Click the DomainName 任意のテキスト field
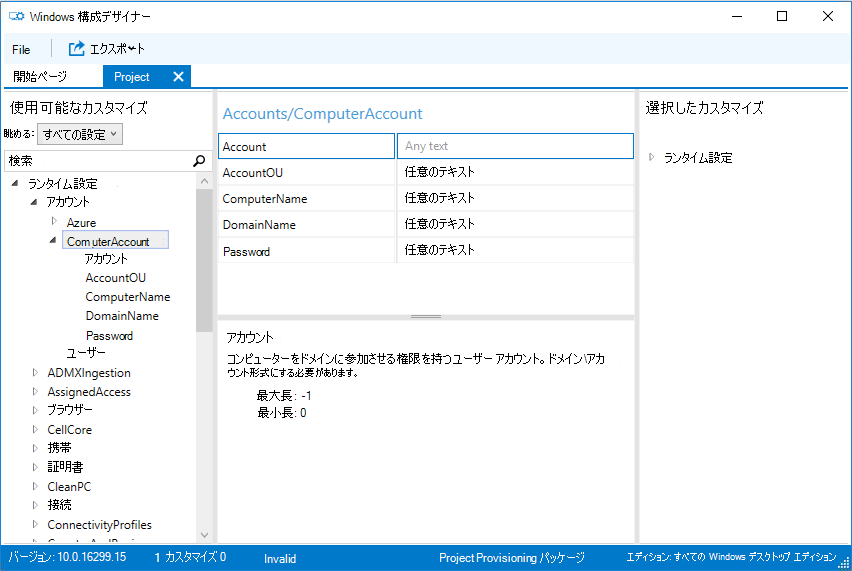Screen dimensions: 852x571 click(515, 224)
